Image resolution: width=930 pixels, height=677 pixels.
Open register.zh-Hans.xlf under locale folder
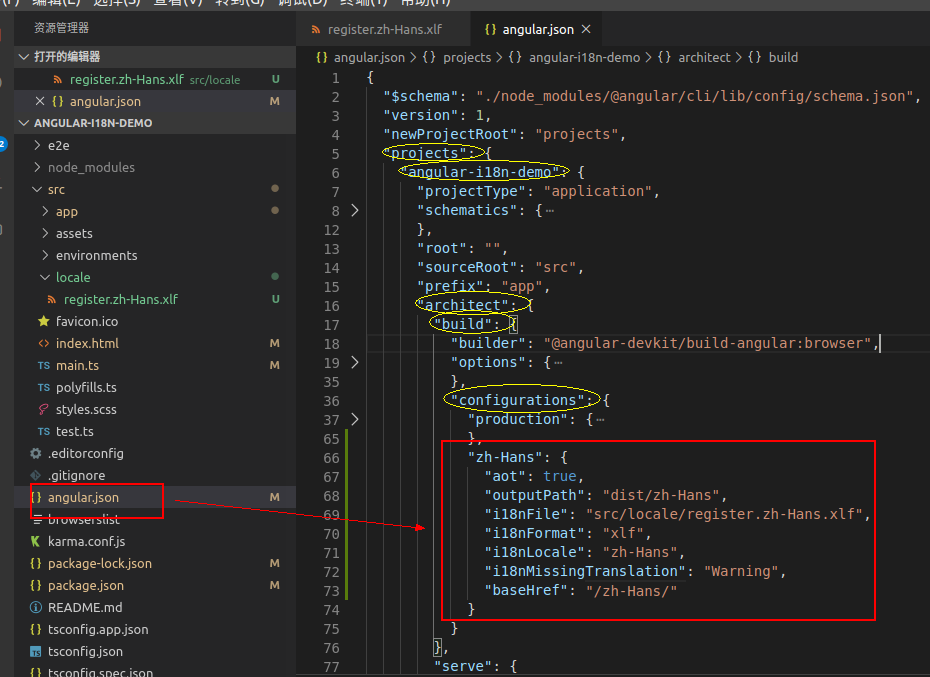pyautogui.click(x=120, y=299)
